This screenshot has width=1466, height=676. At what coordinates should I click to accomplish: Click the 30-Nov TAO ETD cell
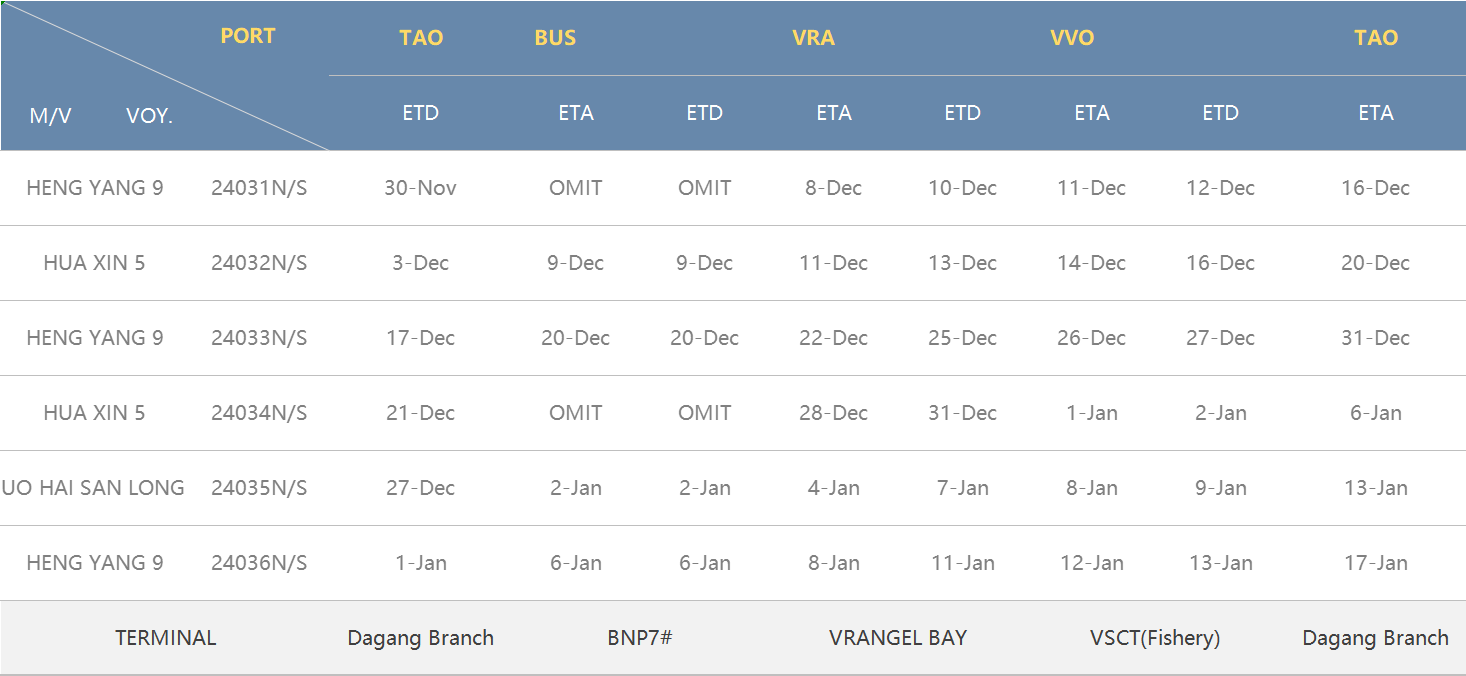[420, 188]
